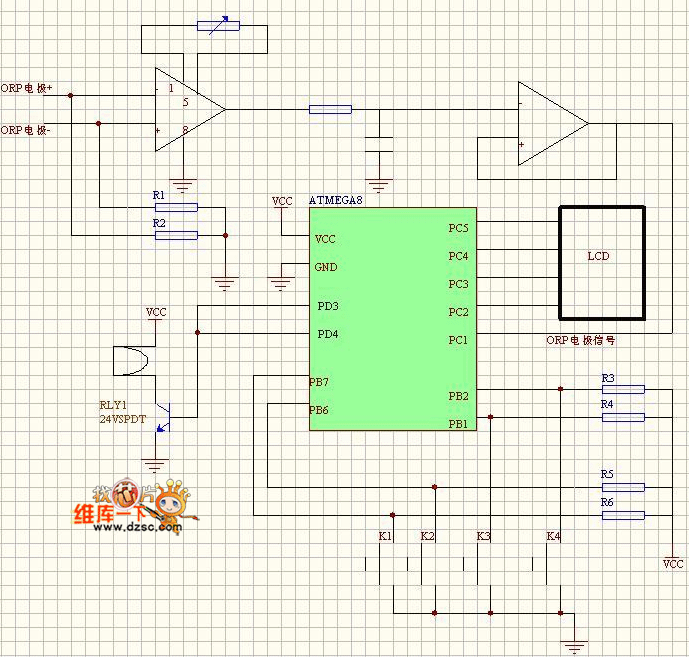The width and height of the screenshot is (690, 660).
Task: Select the capacitor symbol below the series resistor
Action: pyautogui.click(x=379, y=142)
